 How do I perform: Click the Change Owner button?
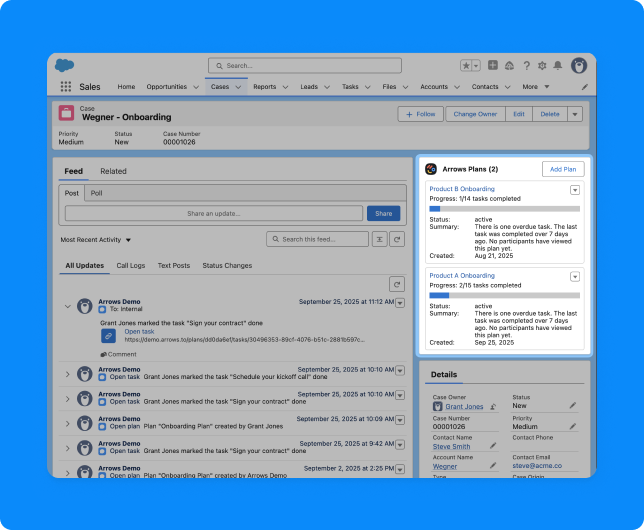(x=475, y=114)
